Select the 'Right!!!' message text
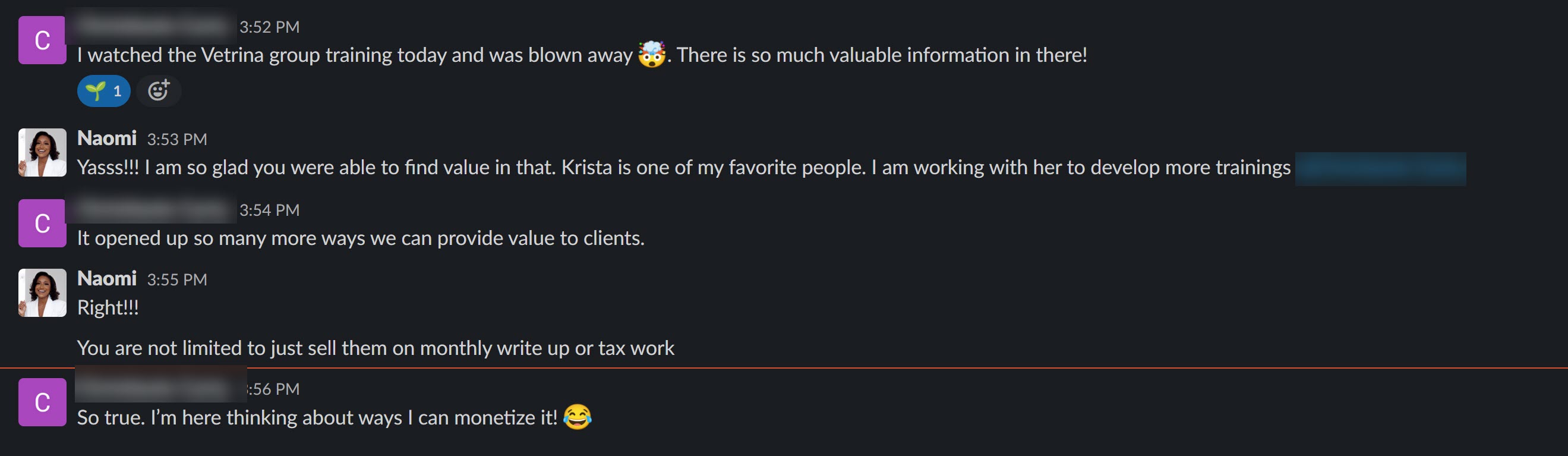The image size is (1568, 456). [108, 307]
